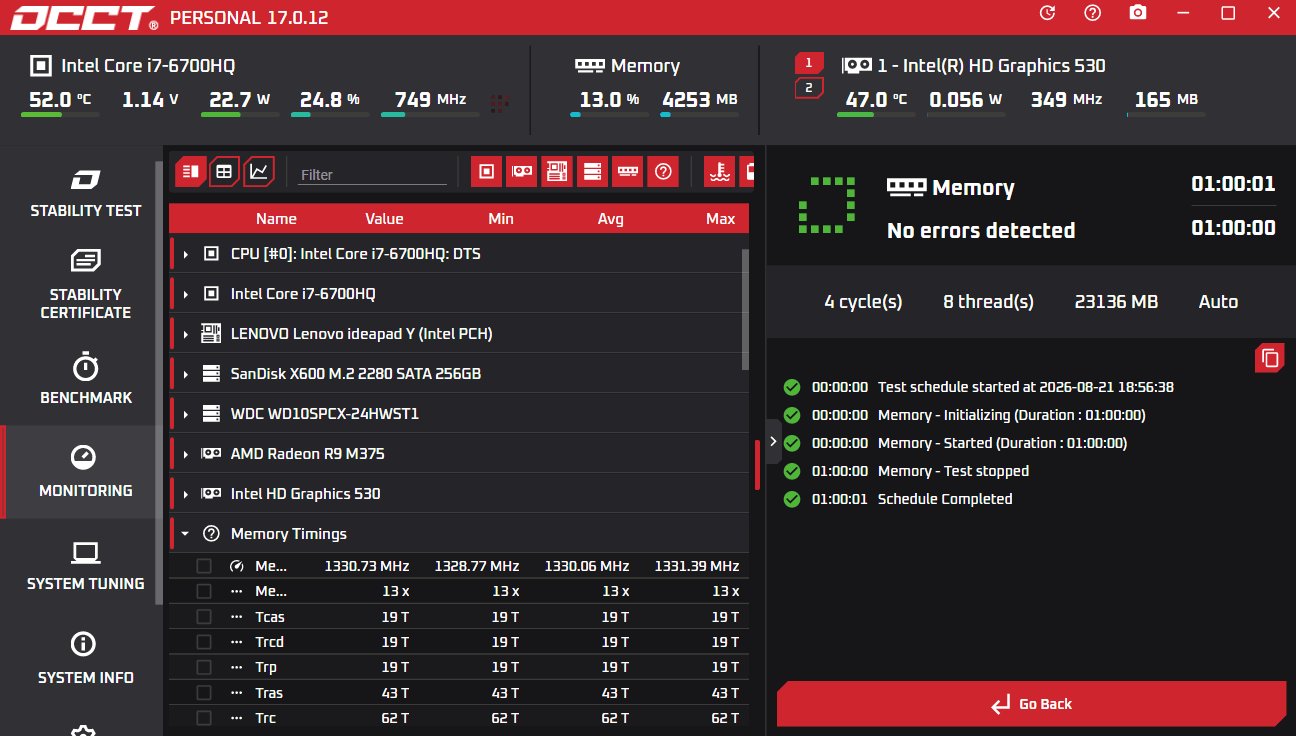
Task: Expand the WDC WD10SPCX-24HWST1 drive group
Action: tap(186, 414)
